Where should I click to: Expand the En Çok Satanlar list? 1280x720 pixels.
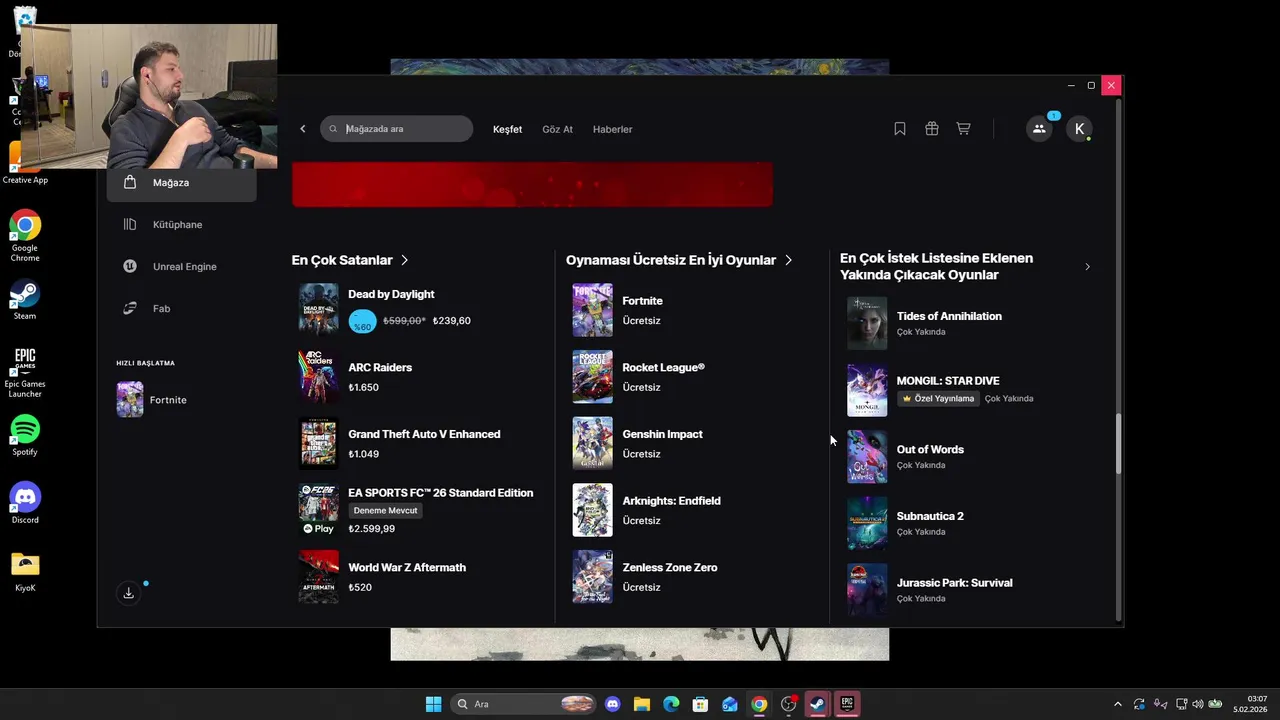point(404,260)
